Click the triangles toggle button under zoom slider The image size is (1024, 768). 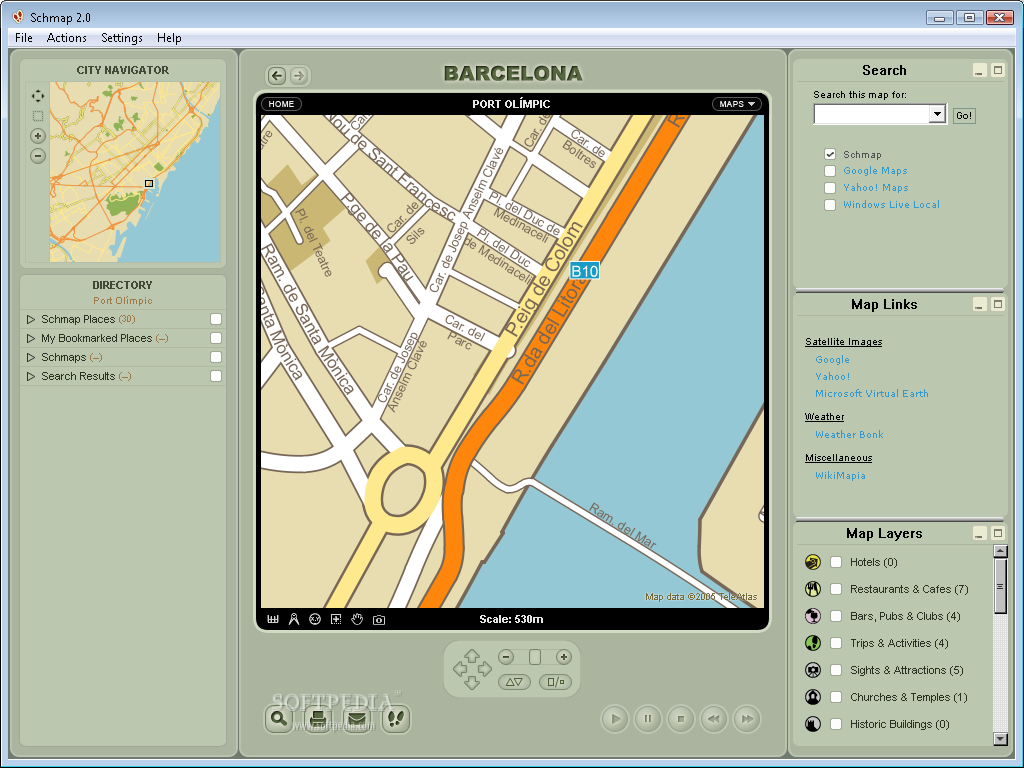[514, 682]
